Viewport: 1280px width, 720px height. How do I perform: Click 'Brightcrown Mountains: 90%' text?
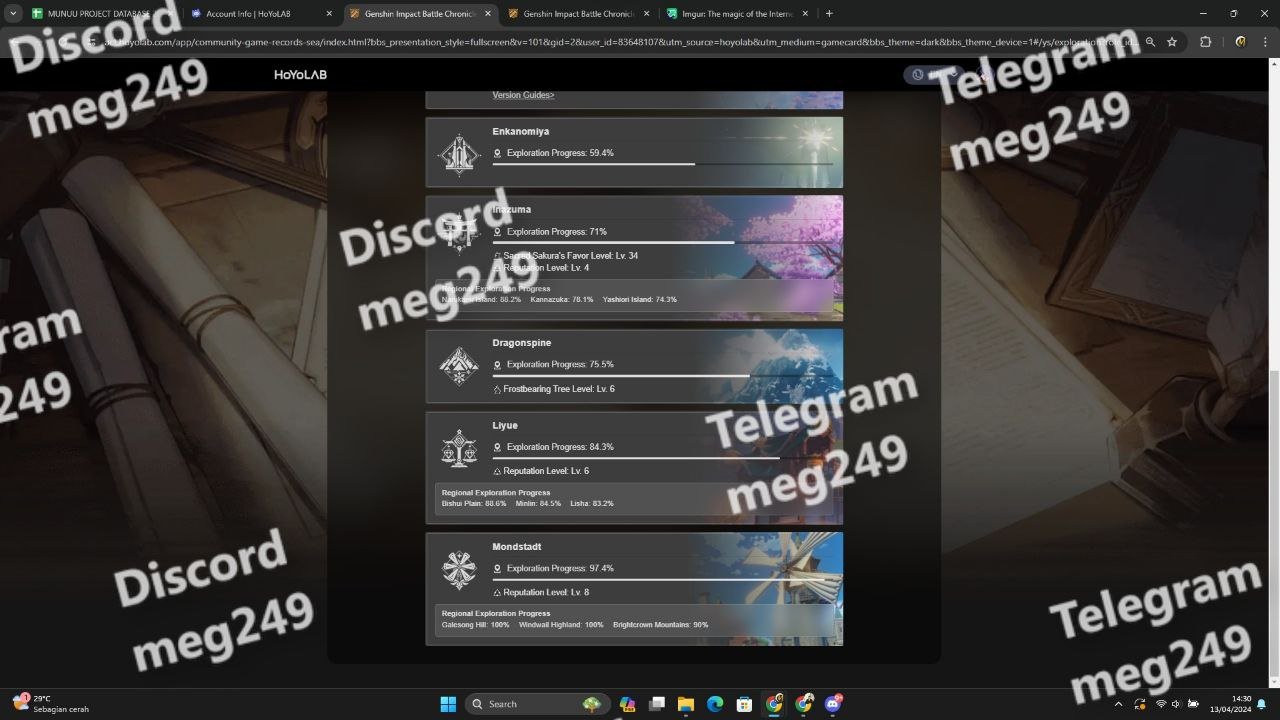661,624
